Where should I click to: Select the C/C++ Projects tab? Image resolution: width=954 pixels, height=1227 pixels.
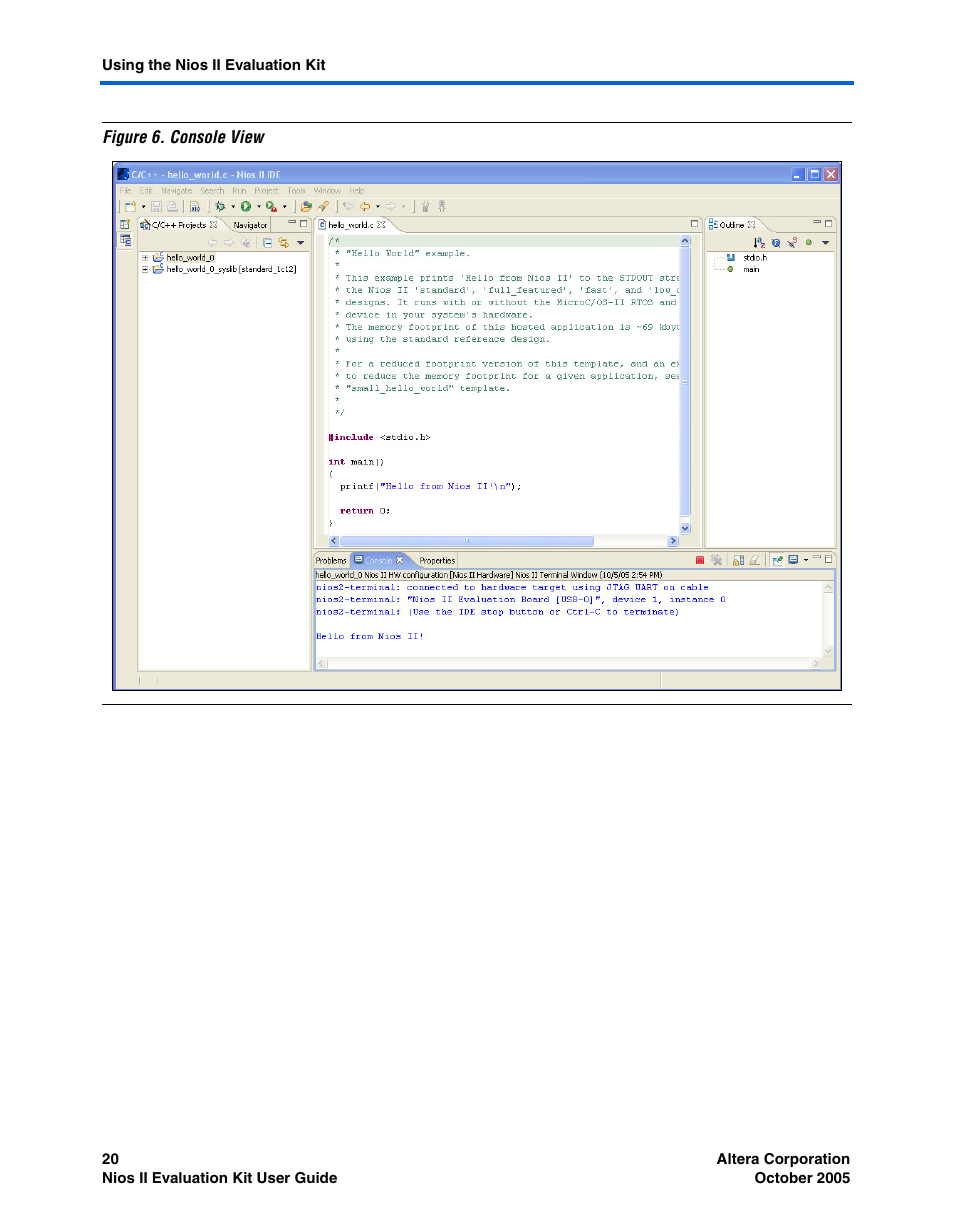coord(178,225)
